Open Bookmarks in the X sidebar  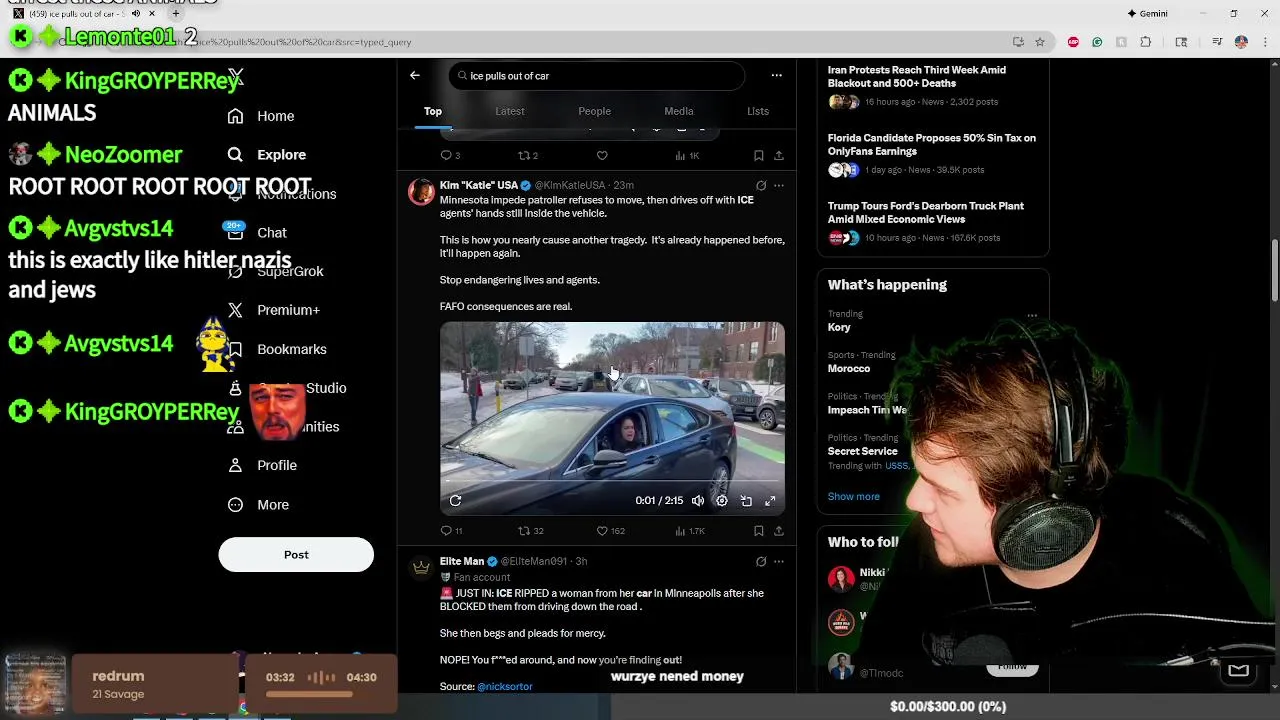click(277, 349)
